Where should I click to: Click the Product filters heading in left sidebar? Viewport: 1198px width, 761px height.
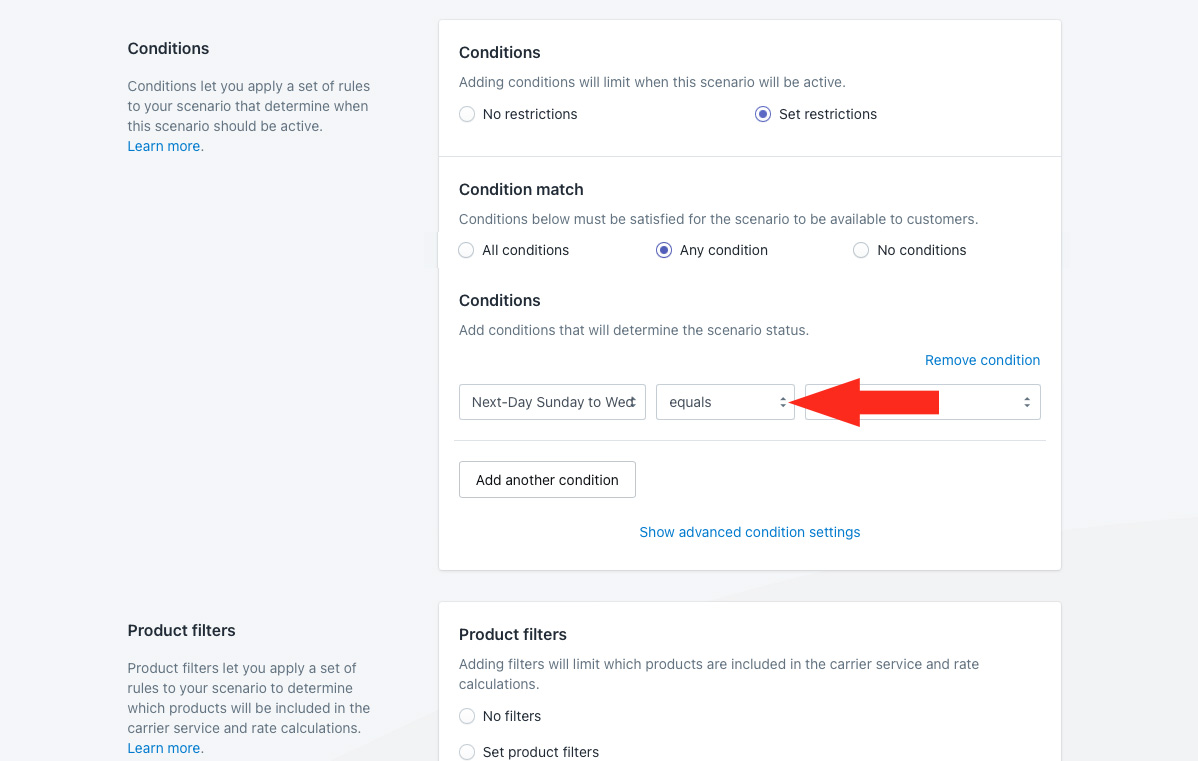click(x=181, y=630)
